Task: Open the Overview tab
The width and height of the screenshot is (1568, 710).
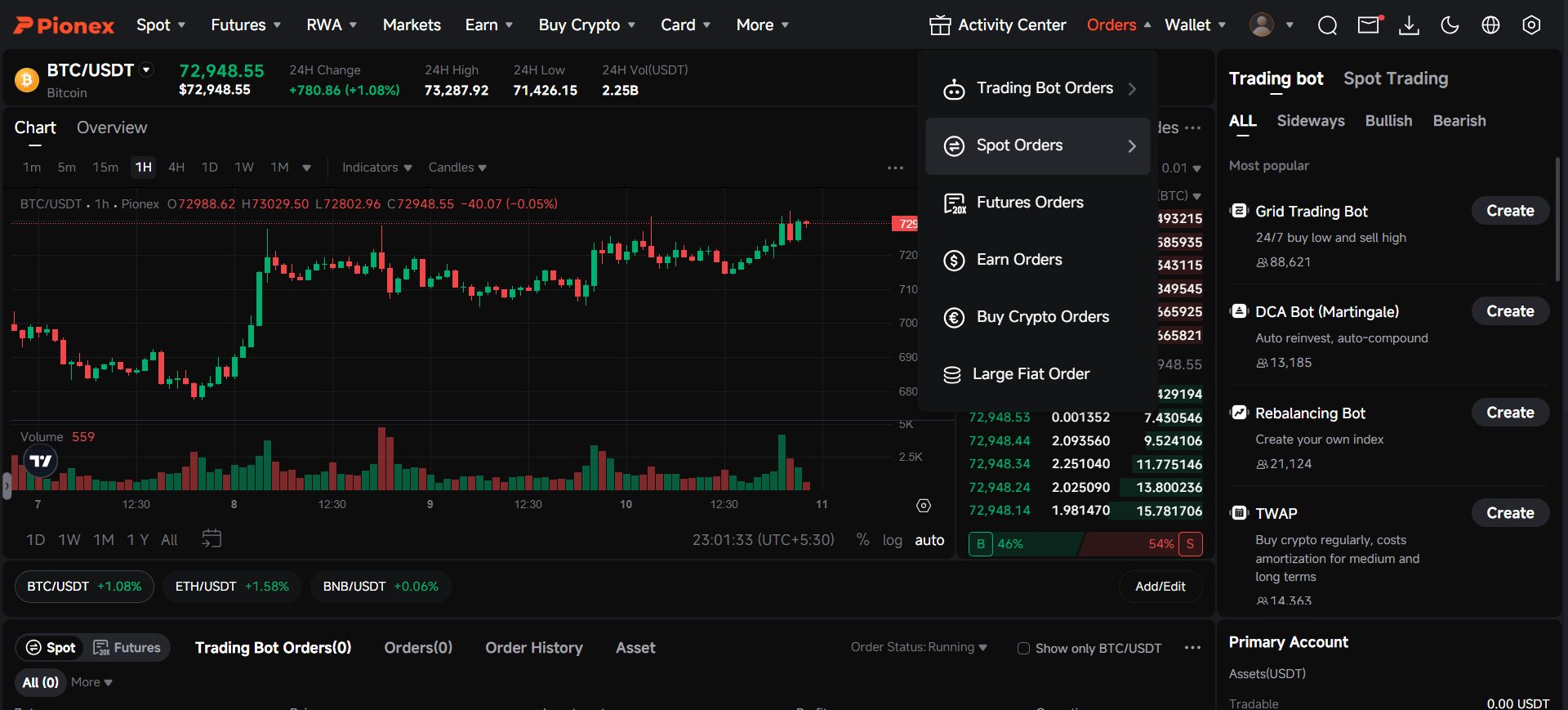Action: click(112, 127)
